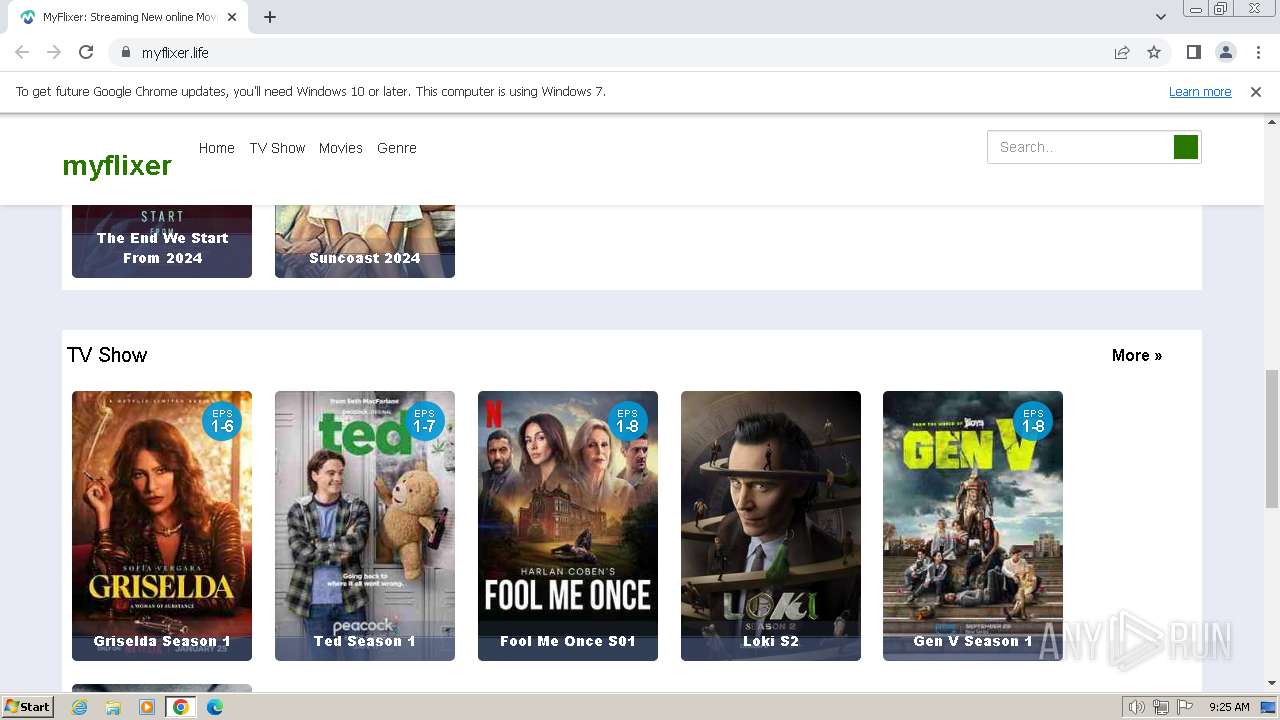Open File Explorer from taskbar
Screen dimensions: 1280x720
click(x=113, y=707)
